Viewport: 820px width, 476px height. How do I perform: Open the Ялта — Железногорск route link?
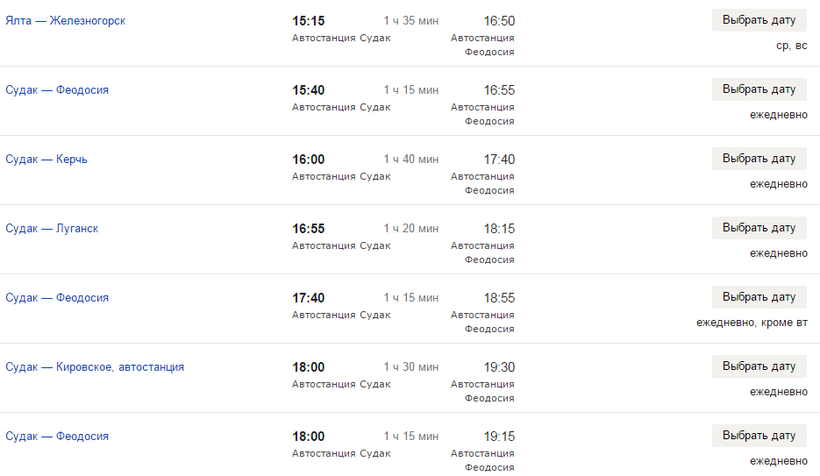coord(65,21)
